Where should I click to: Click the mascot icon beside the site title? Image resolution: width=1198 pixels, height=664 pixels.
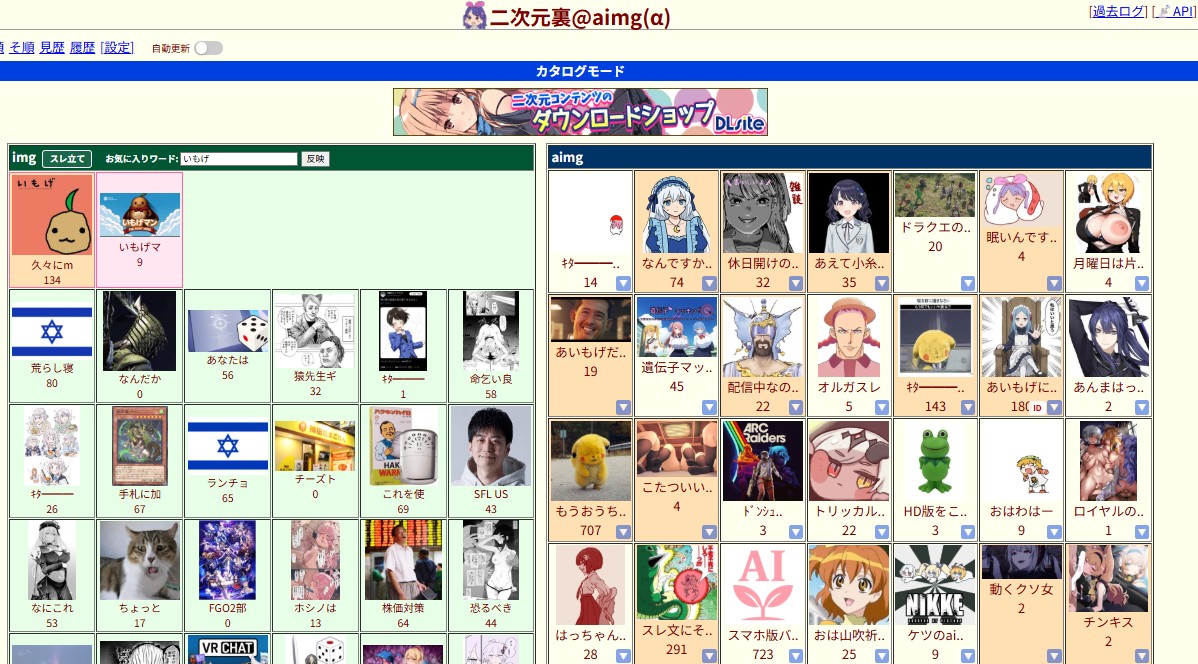[x=475, y=16]
